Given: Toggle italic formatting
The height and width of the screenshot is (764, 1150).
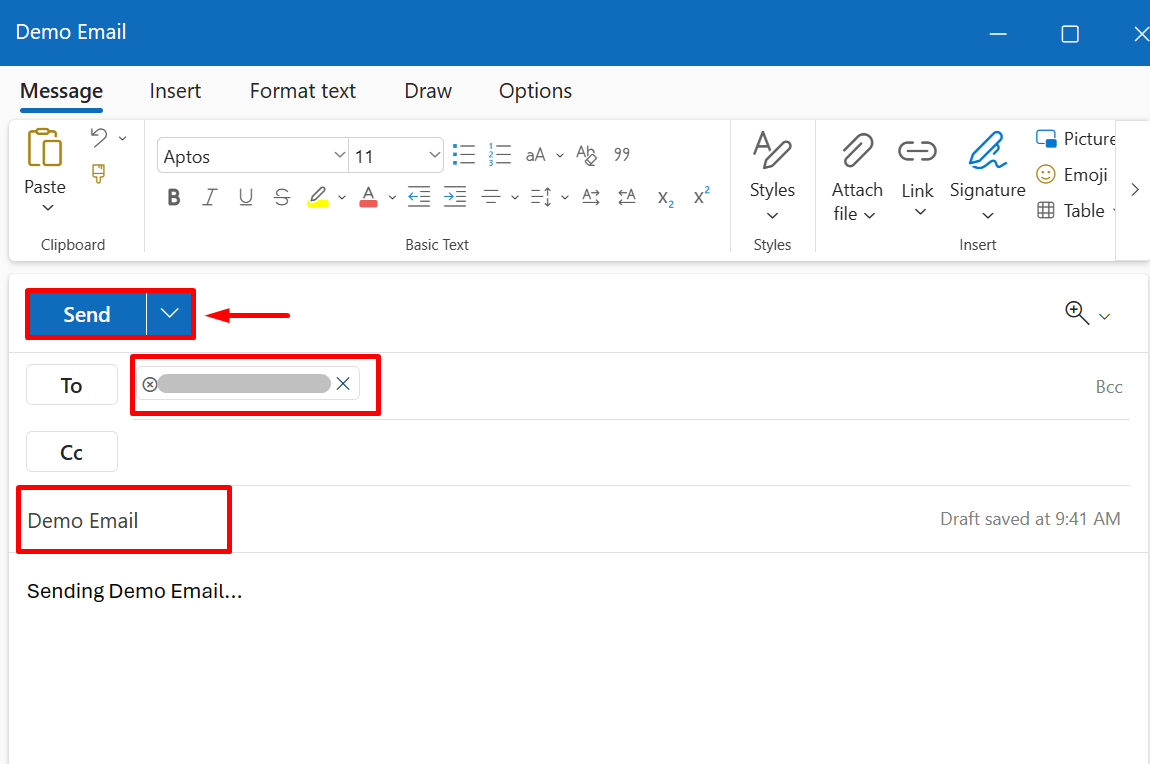Looking at the screenshot, I should click(x=210, y=197).
